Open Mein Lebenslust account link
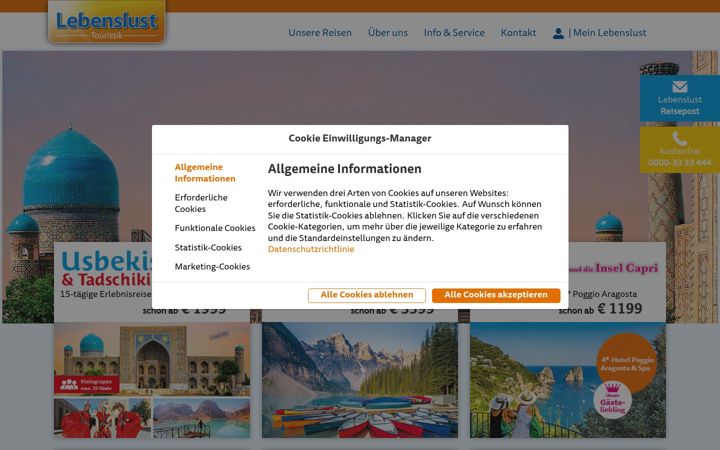 click(609, 33)
